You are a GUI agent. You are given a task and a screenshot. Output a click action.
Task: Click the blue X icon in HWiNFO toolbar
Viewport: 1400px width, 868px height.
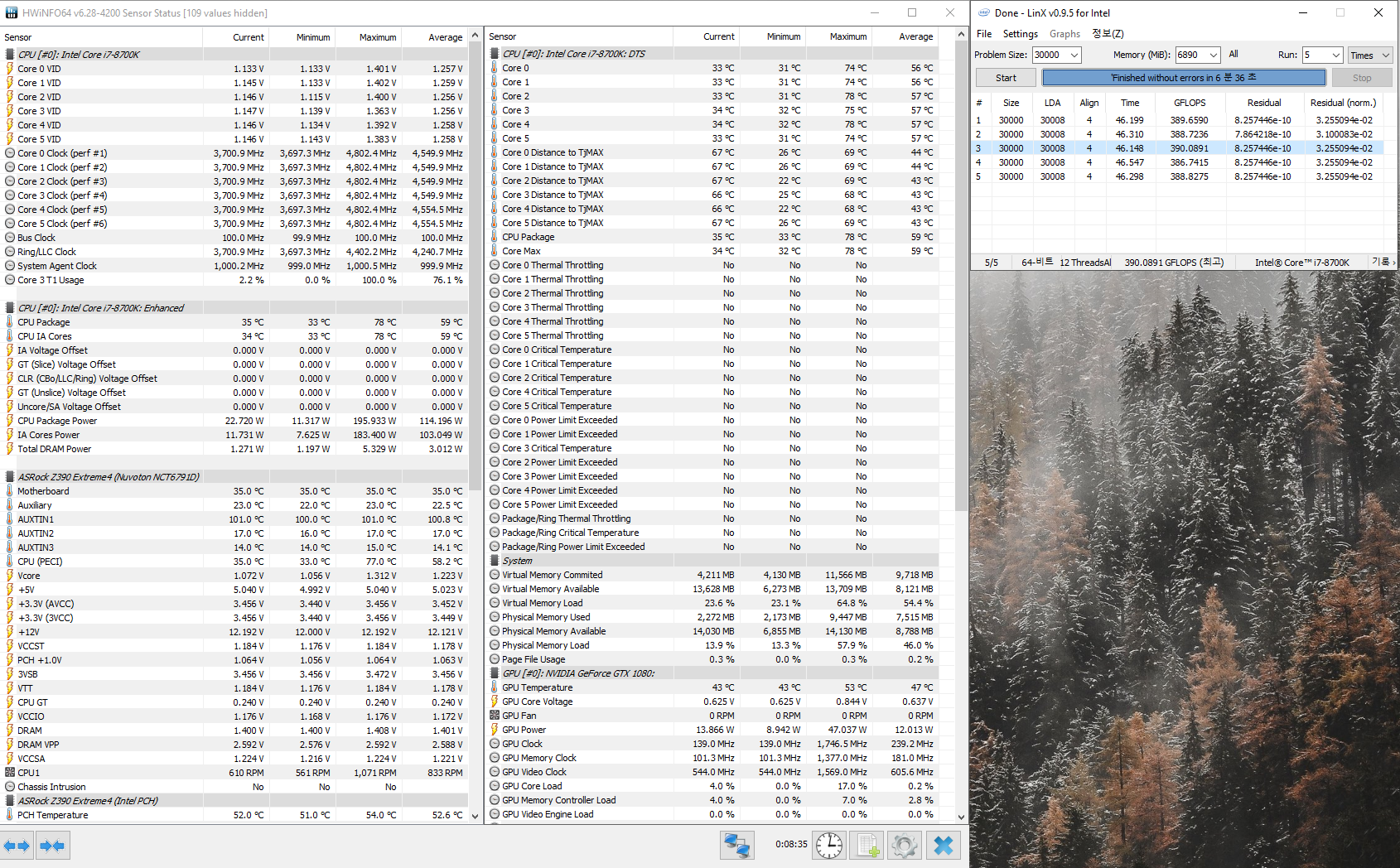943,846
